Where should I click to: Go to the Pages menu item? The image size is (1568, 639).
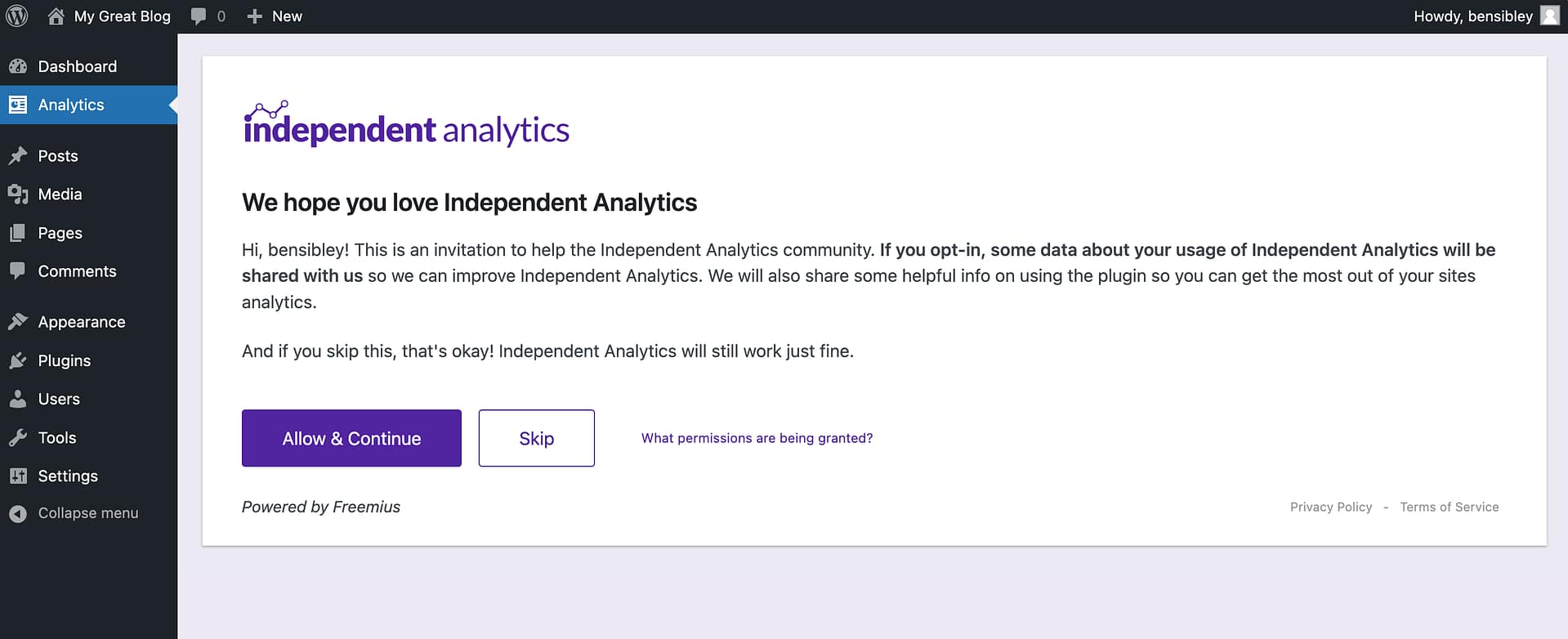[x=60, y=233]
